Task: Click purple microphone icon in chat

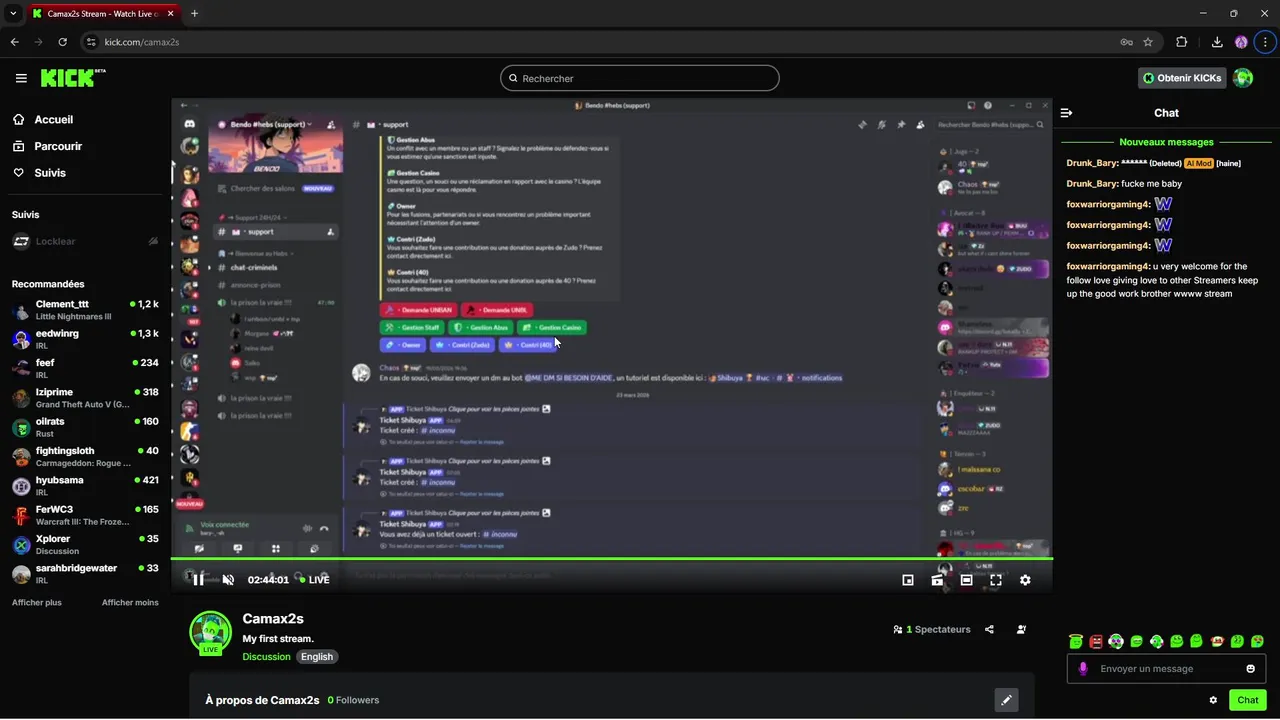Action: [1083, 669]
